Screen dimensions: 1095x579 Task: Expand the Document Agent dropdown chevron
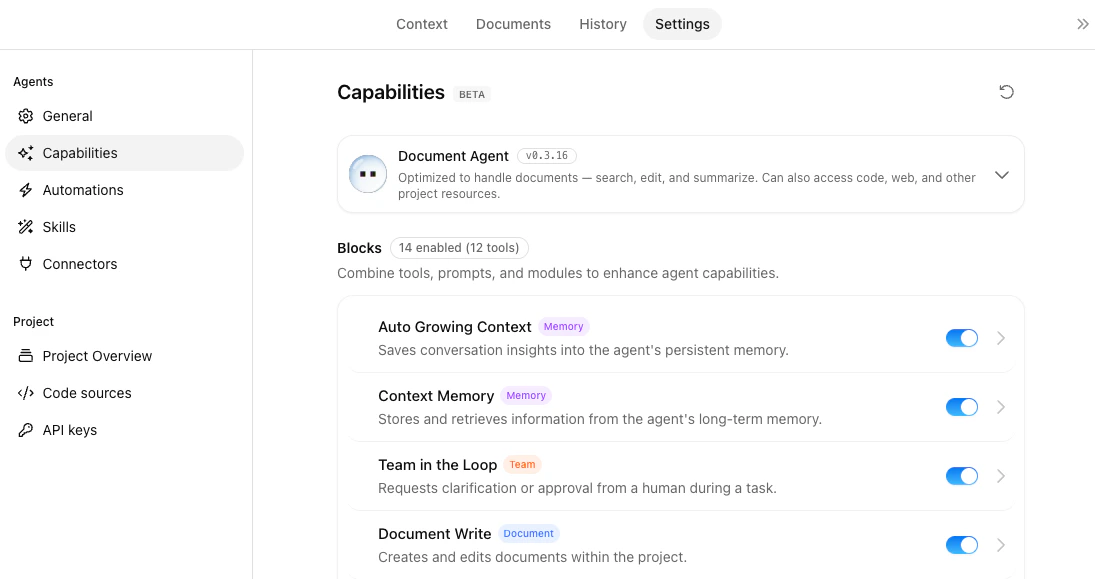coord(1001,175)
